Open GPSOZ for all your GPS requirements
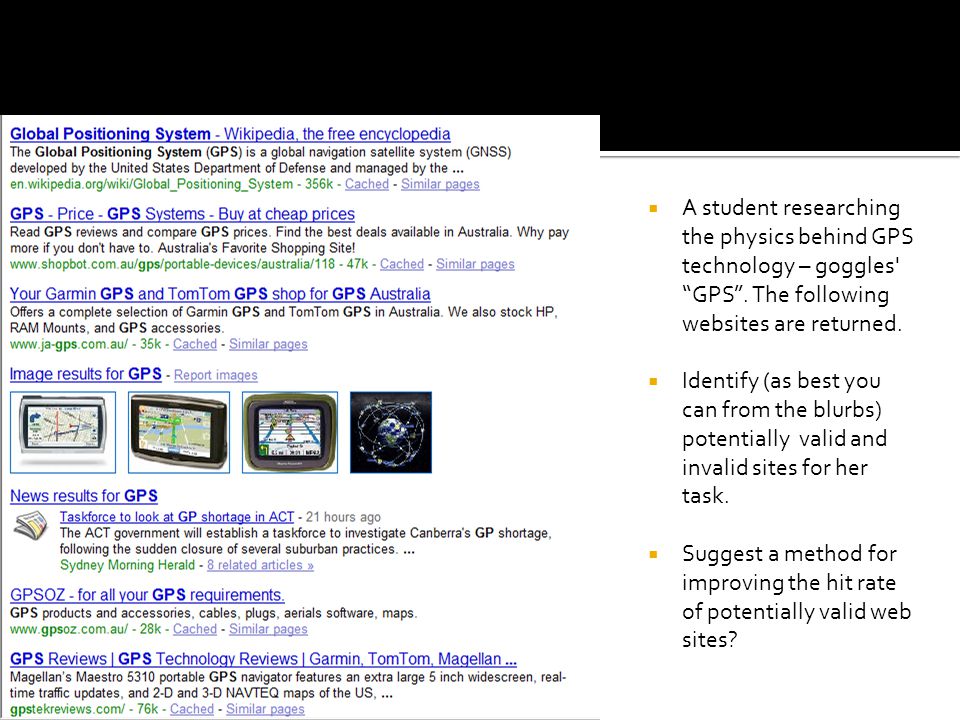The height and width of the screenshot is (720, 960). (148, 595)
